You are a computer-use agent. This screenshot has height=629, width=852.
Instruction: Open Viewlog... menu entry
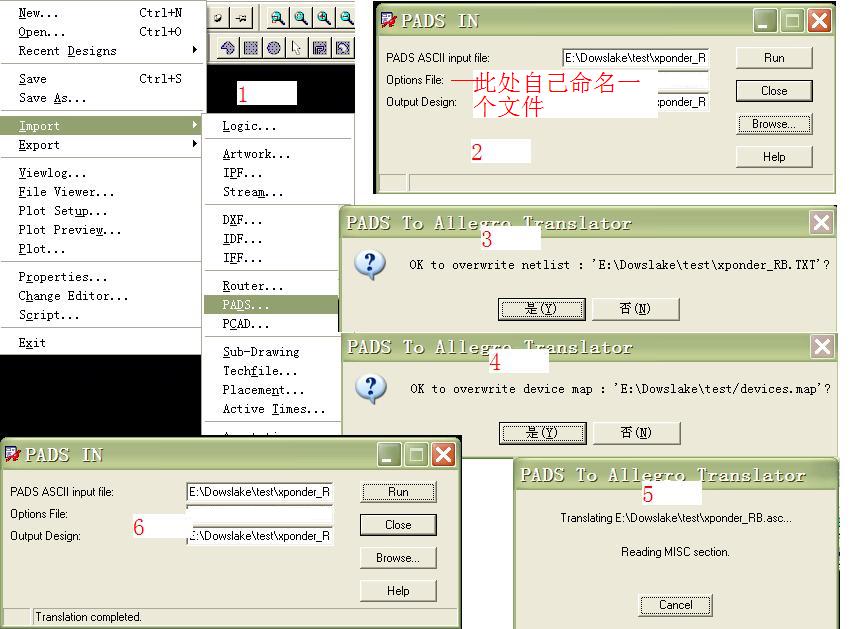(x=102, y=173)
